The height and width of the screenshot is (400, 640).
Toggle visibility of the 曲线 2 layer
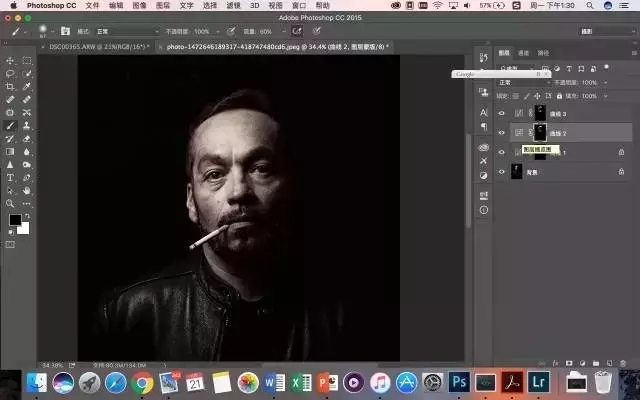point(502,133)
